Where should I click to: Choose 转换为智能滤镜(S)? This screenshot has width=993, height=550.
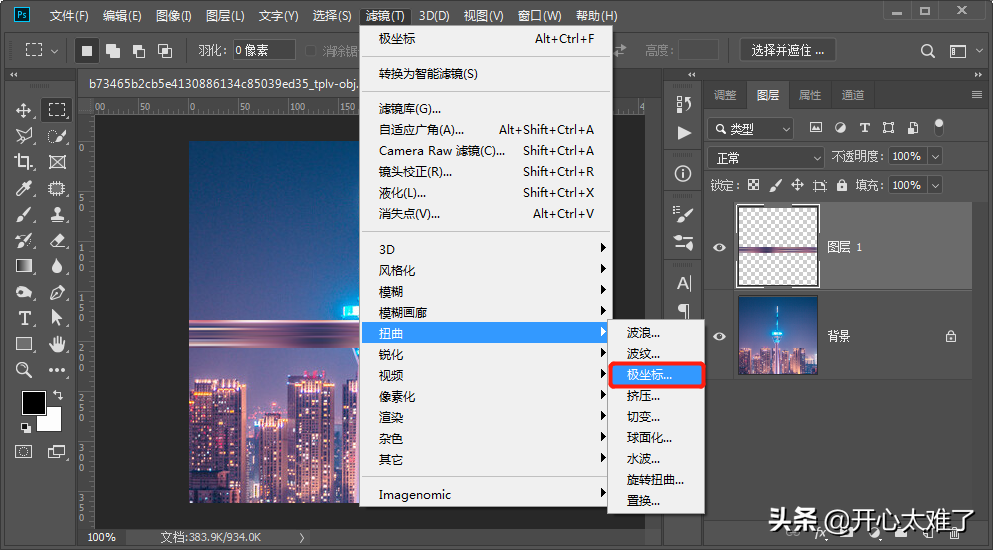tap(486, 74)
